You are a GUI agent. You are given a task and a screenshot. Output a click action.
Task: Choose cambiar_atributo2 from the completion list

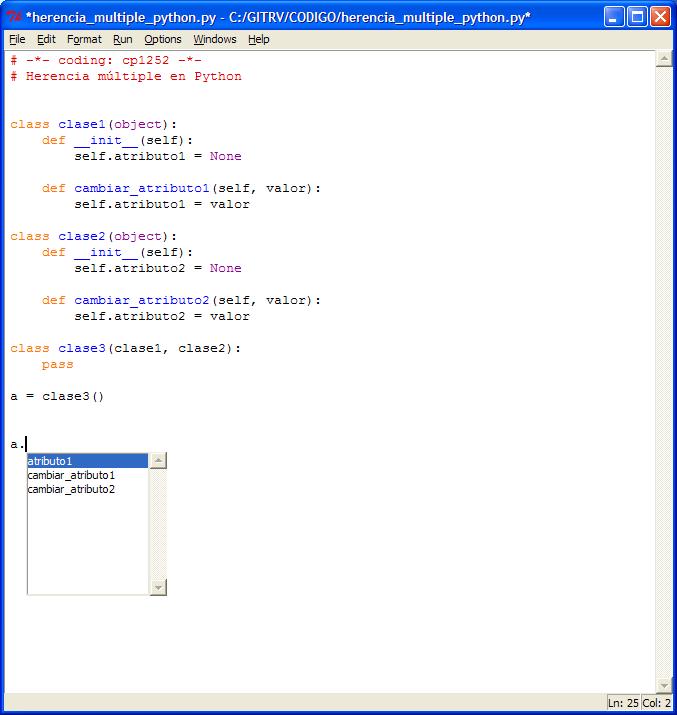pyautogui.click(x=88, y=489)
